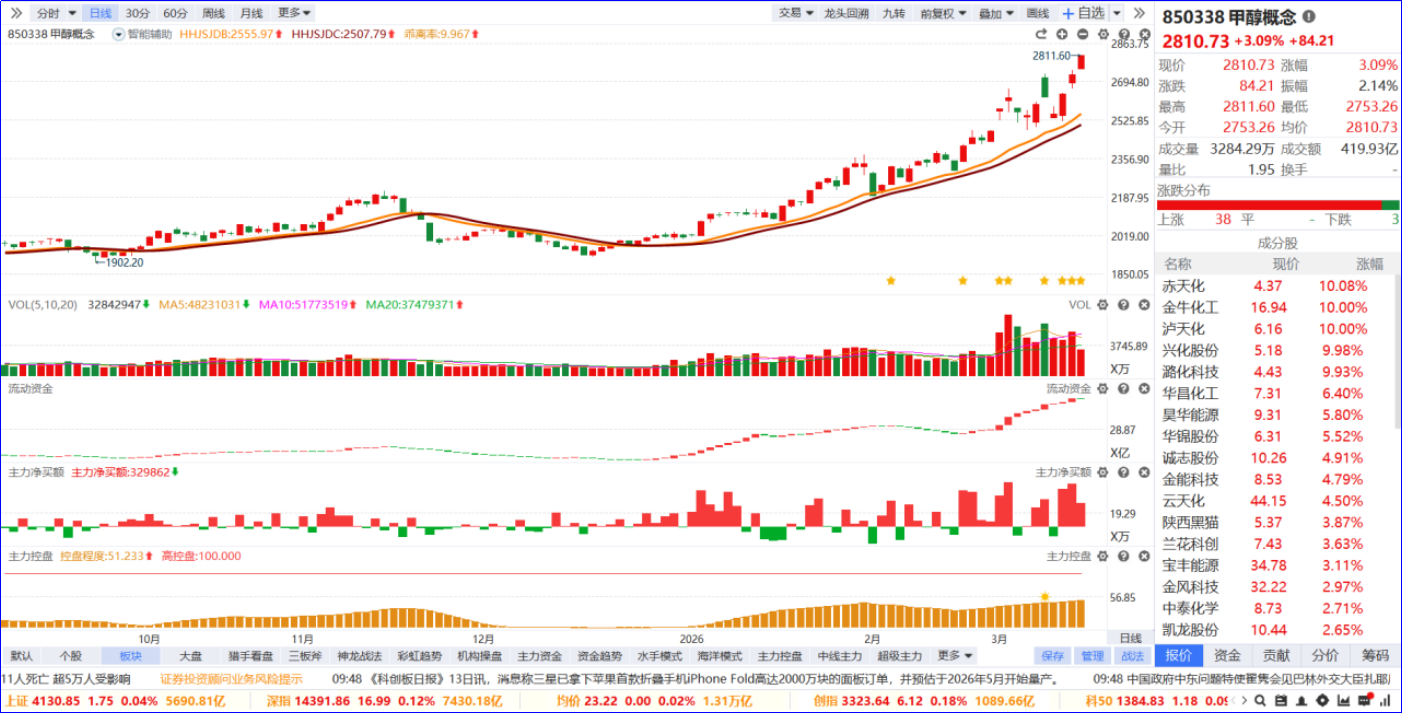Open the dropdown arrow beside 自选
1402x713 pixels.
point(1116,13)
